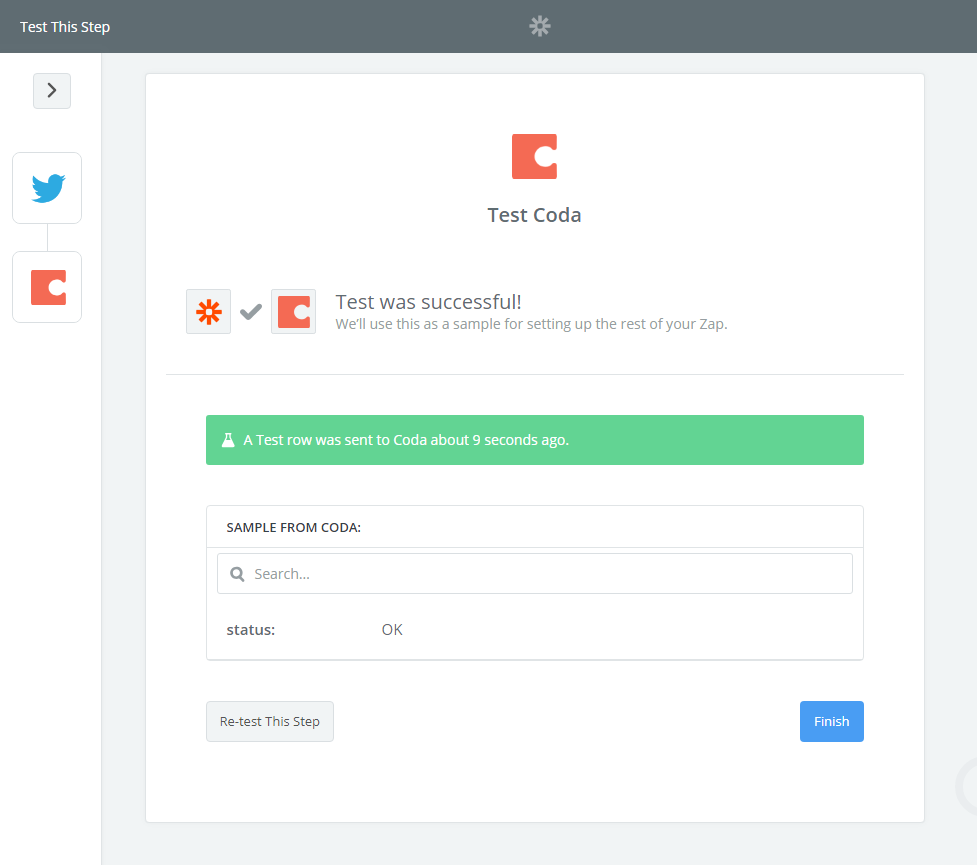
Task: Click the magnifier icon in the search box
Action: tap(238, 574)
